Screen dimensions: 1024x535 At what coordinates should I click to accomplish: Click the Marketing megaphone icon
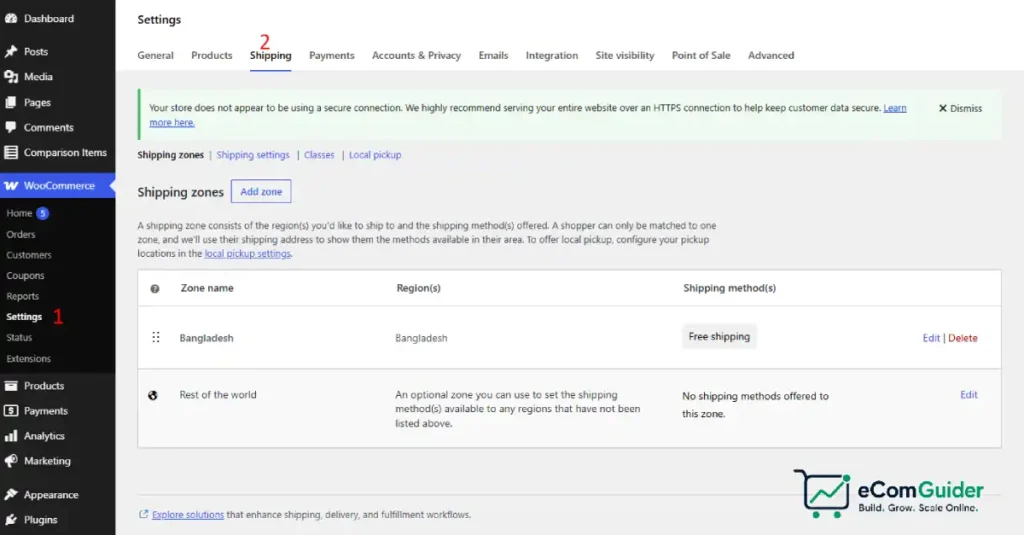point(11,461)
